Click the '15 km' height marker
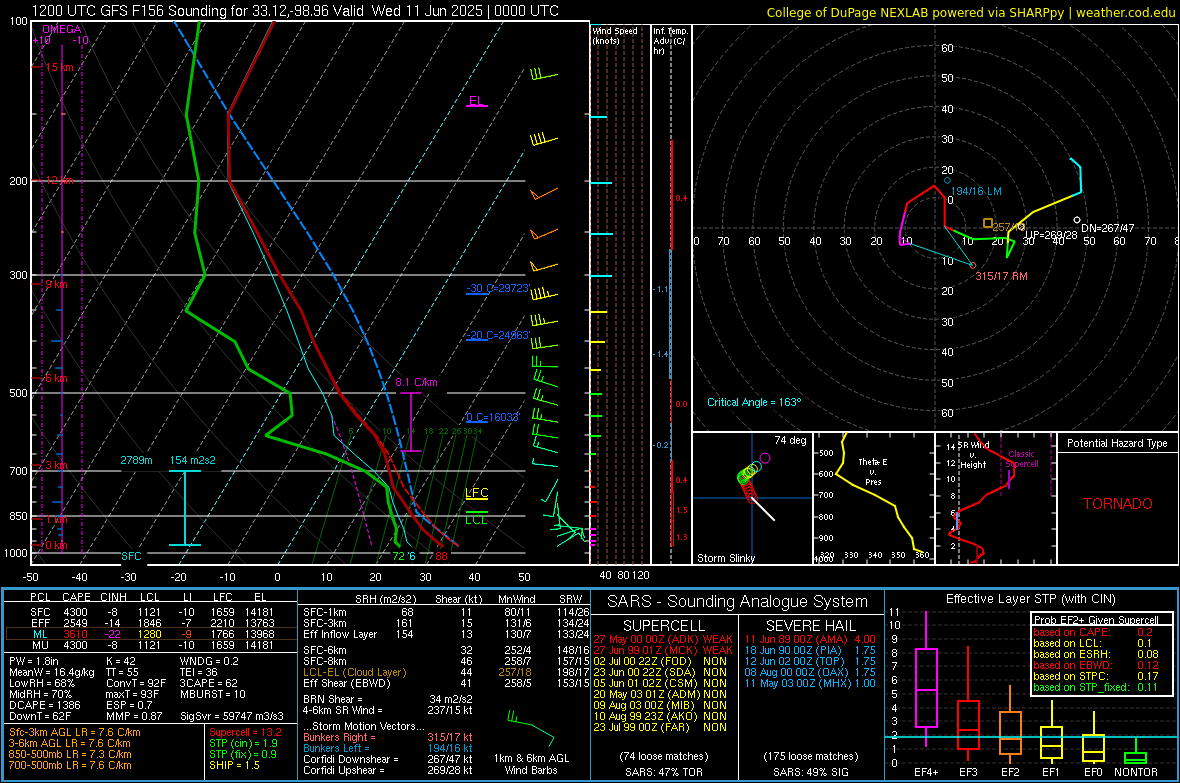The image size is (1180, 783). point(59,67)
